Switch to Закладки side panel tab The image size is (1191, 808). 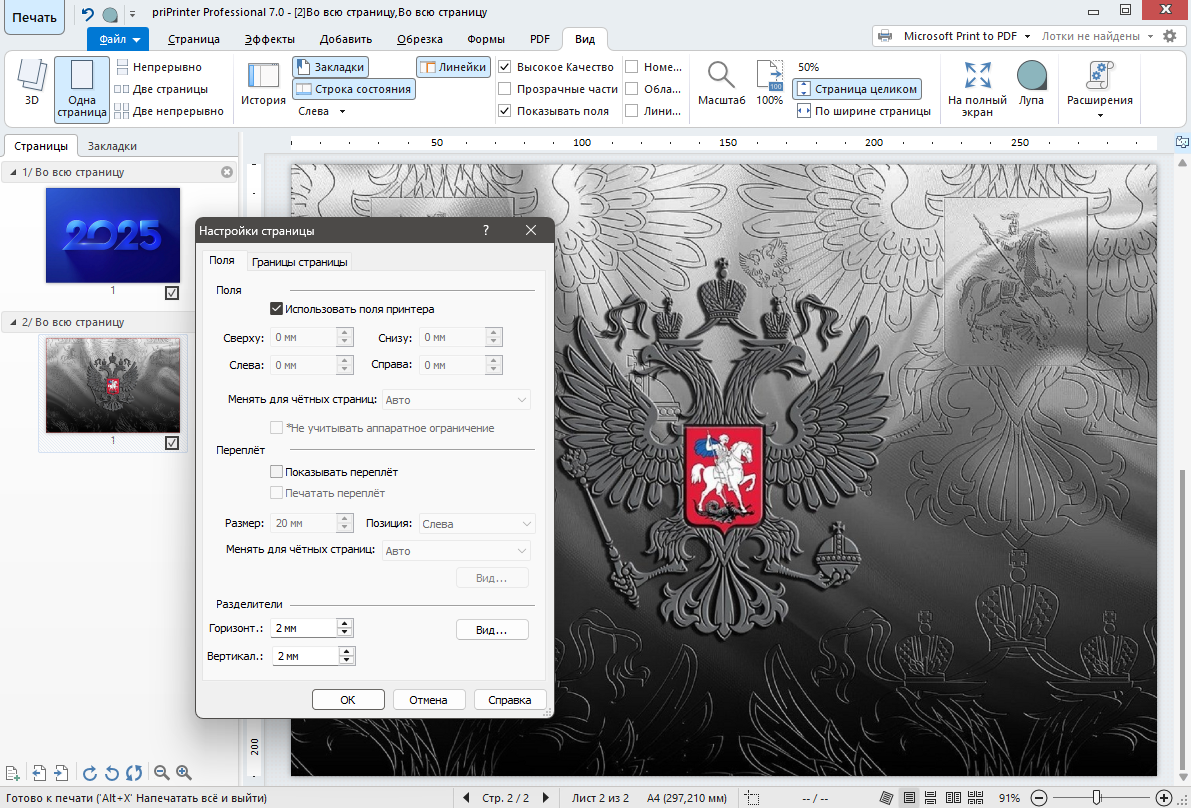112,146
